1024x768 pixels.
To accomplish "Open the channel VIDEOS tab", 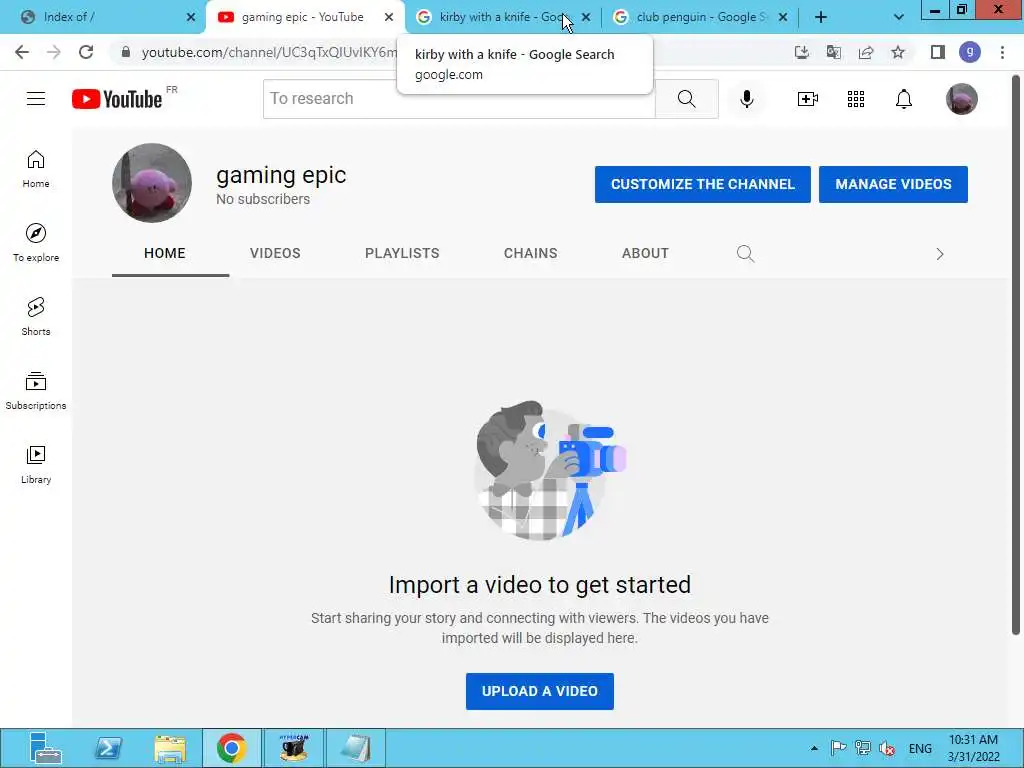I will point(275,253).
